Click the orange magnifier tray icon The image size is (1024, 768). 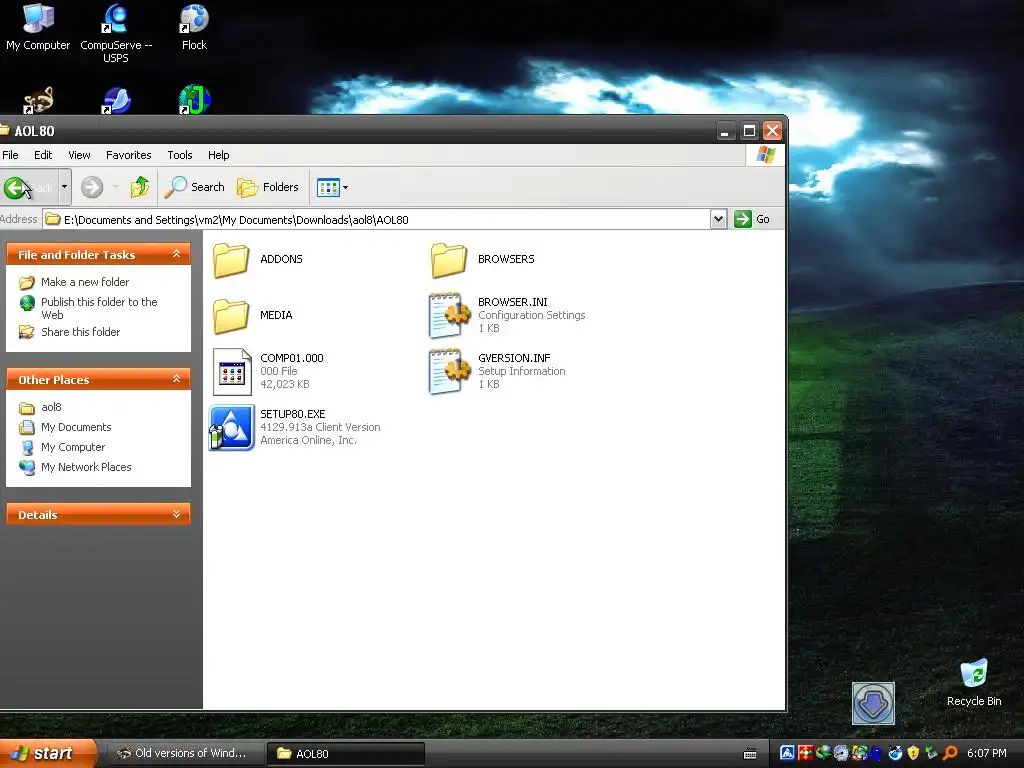coord(951,753)
